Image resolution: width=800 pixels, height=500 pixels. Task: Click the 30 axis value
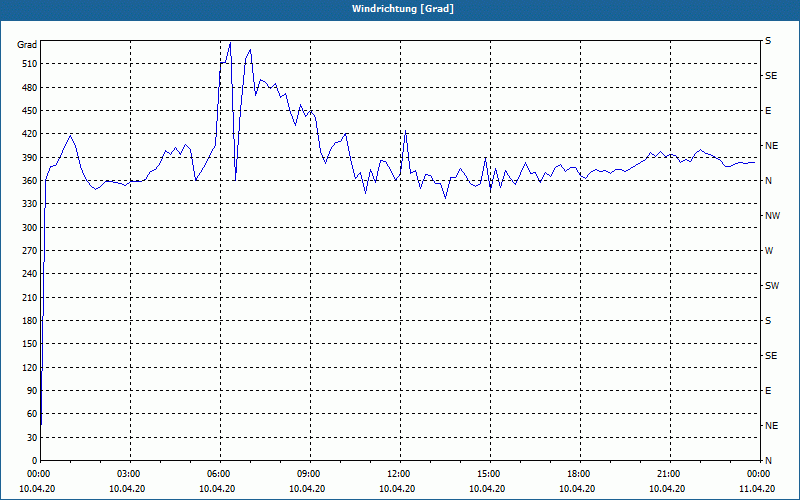(33, 438)
